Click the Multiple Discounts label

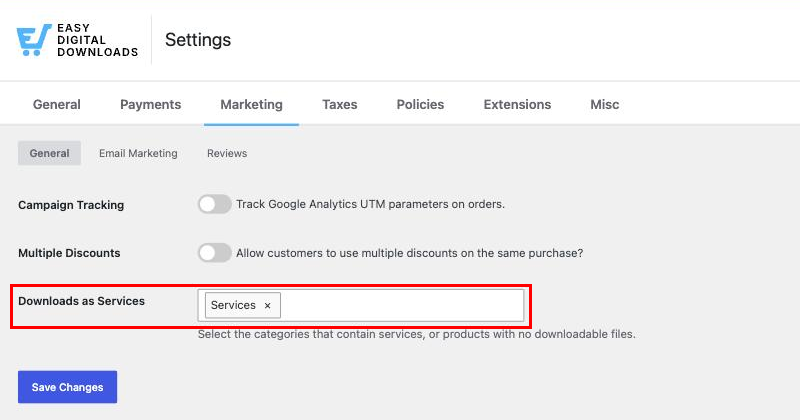tap(69, 253)
